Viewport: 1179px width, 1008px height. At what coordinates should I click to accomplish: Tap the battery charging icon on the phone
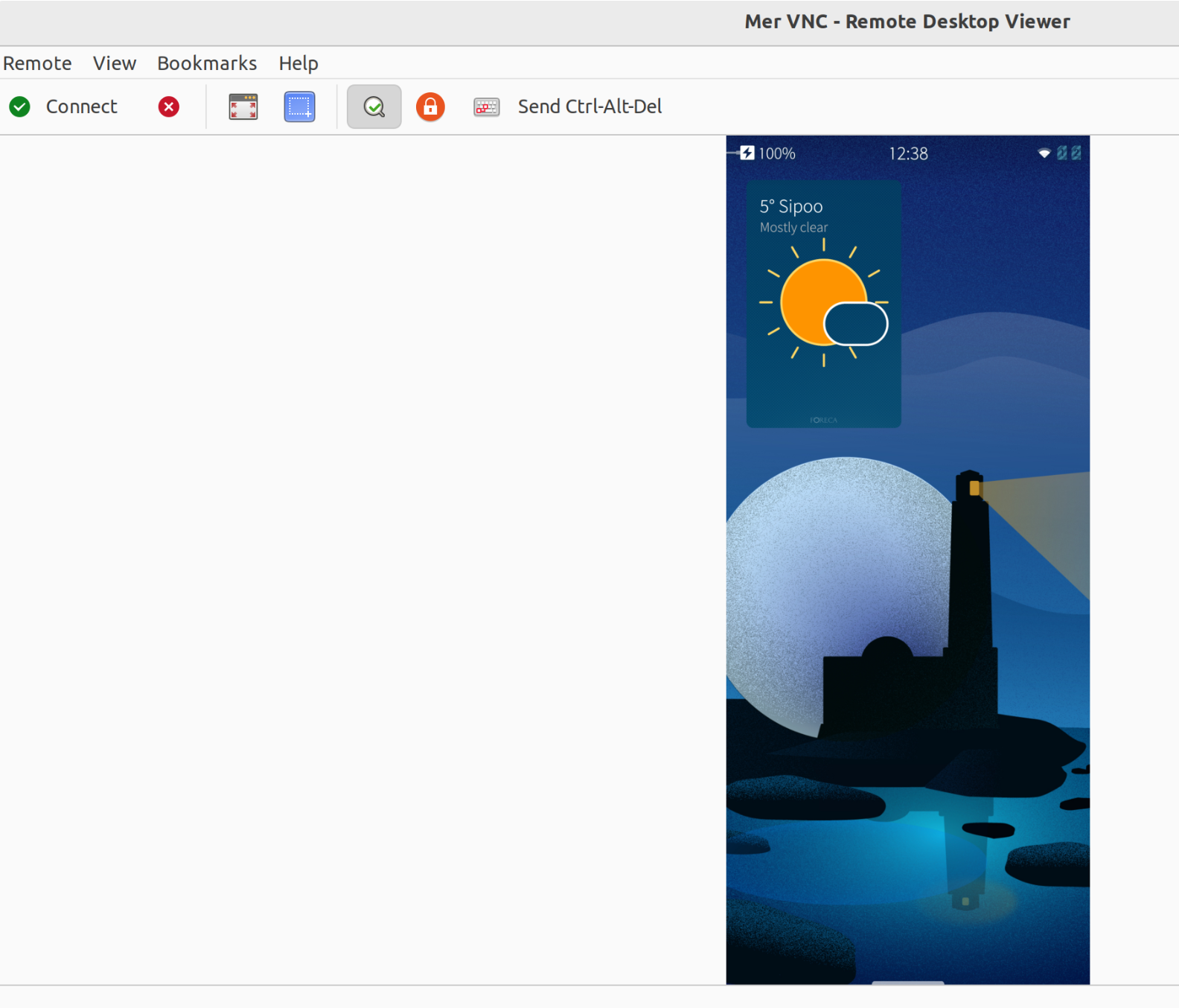click(x=747, y=153)
